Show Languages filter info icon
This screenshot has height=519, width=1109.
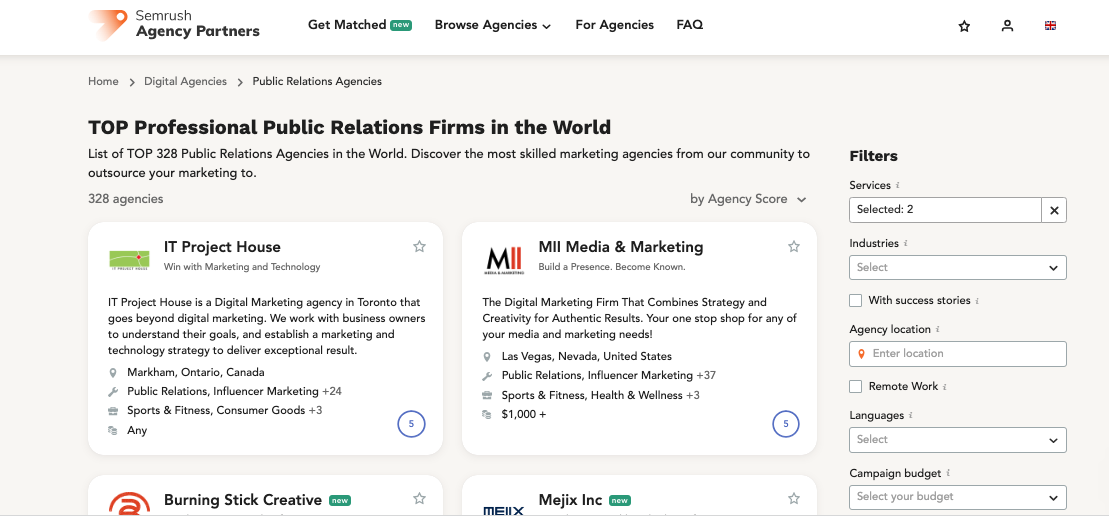(x=911, y=416)
